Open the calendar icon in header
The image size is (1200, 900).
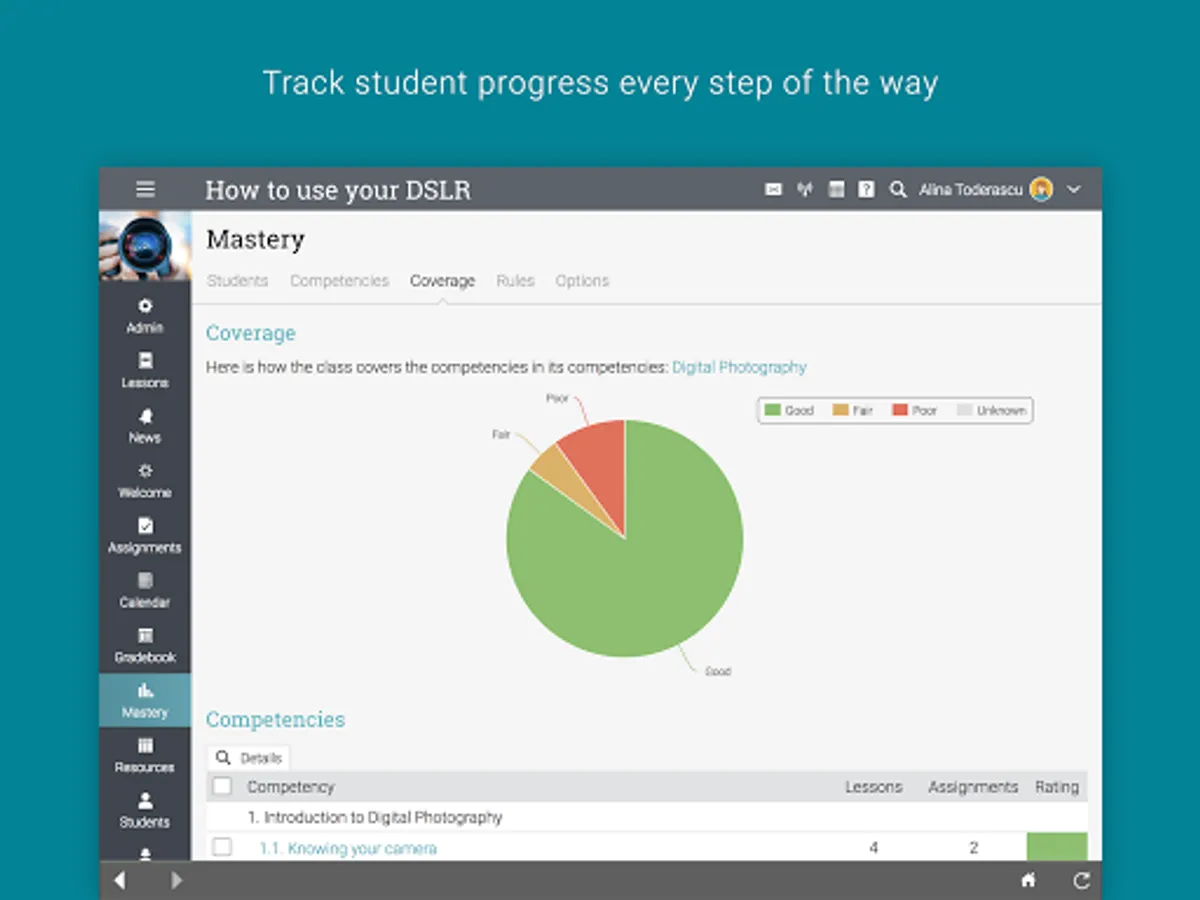pos(837,189)
